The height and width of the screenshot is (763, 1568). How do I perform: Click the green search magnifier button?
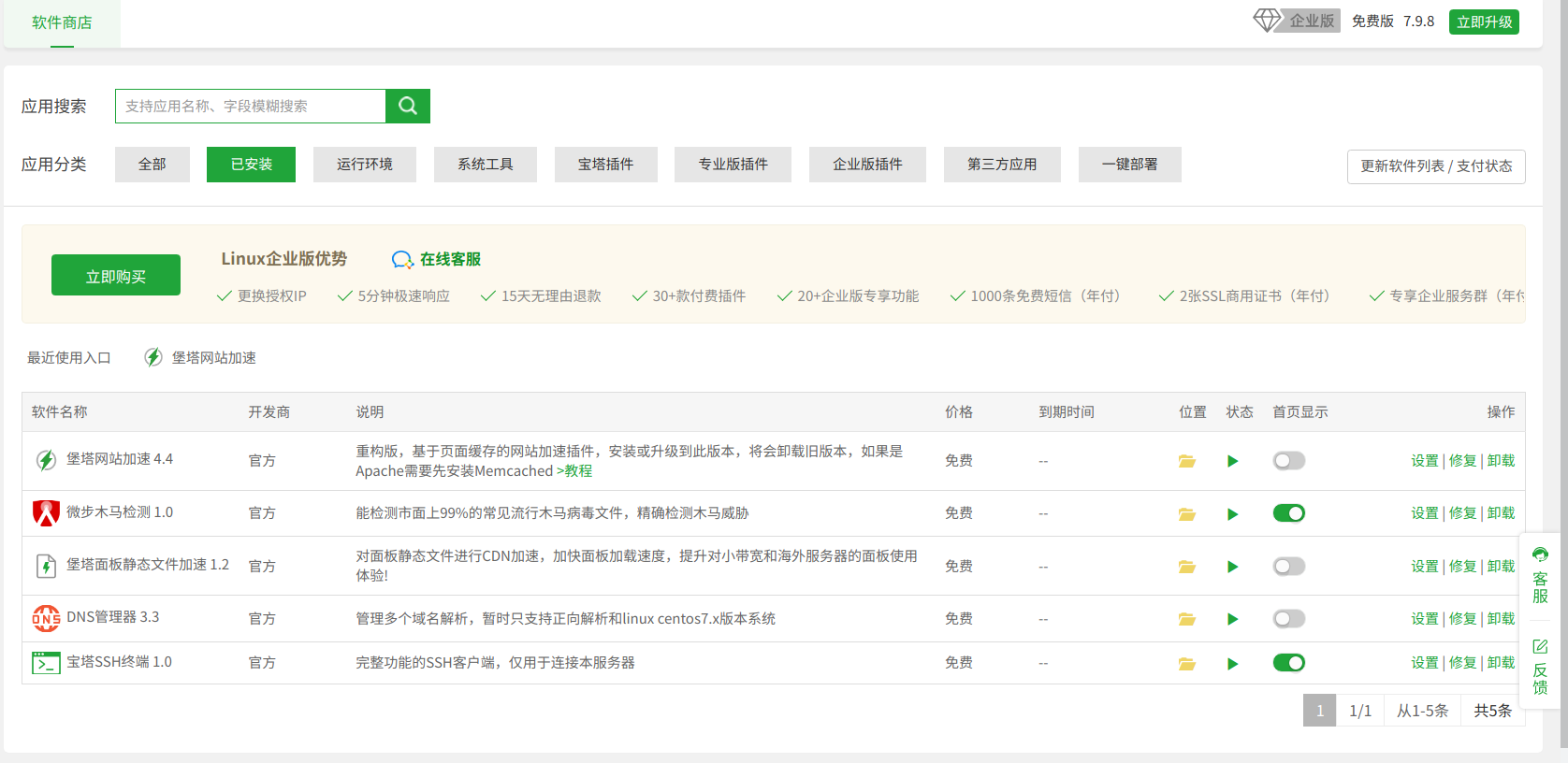(x=408, y=106)
